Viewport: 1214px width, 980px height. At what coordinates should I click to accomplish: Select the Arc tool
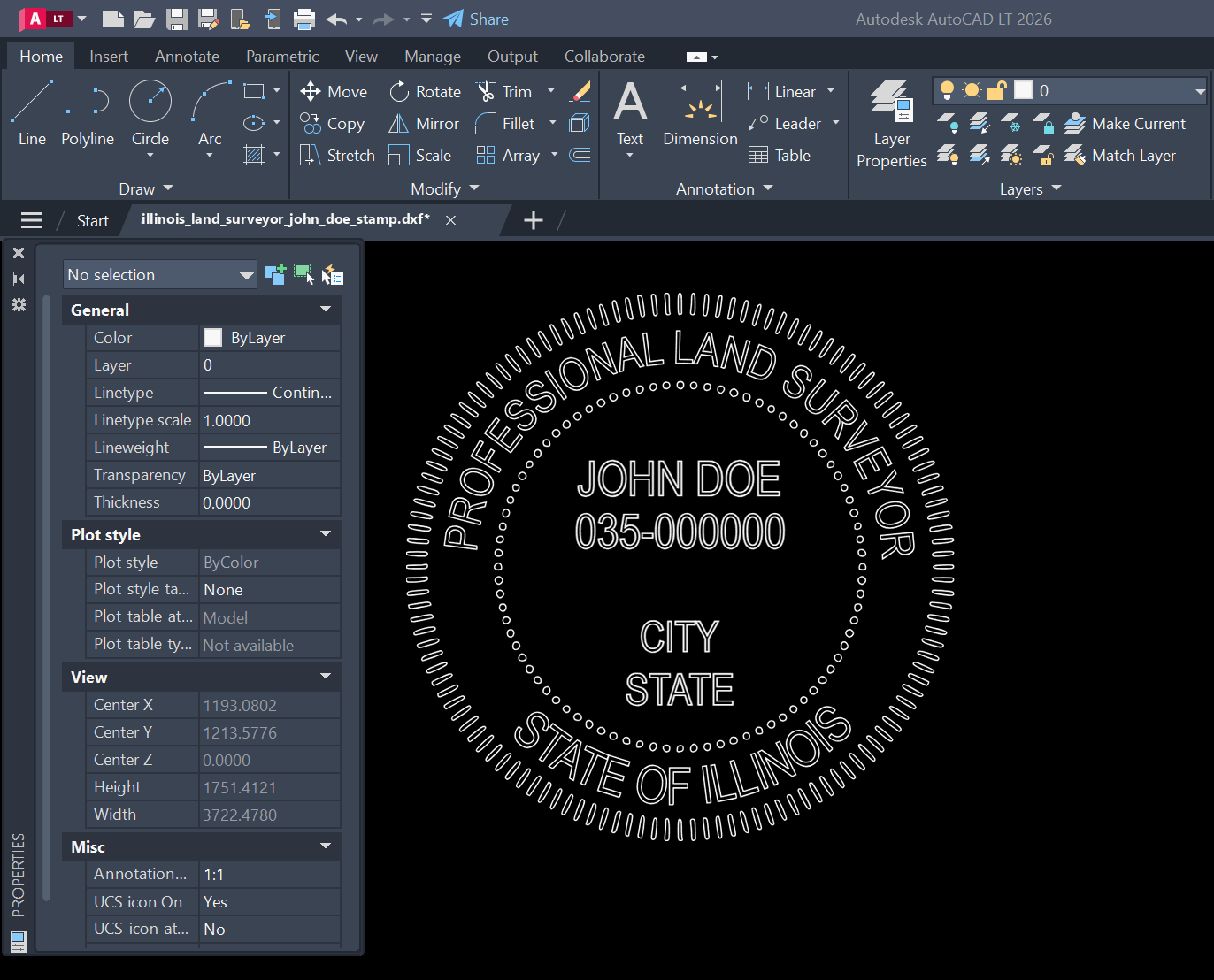210,111
